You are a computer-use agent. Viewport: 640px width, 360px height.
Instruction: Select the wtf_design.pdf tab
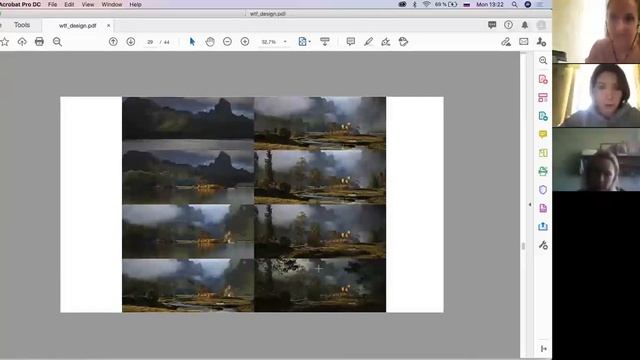[x=78, y=25]
